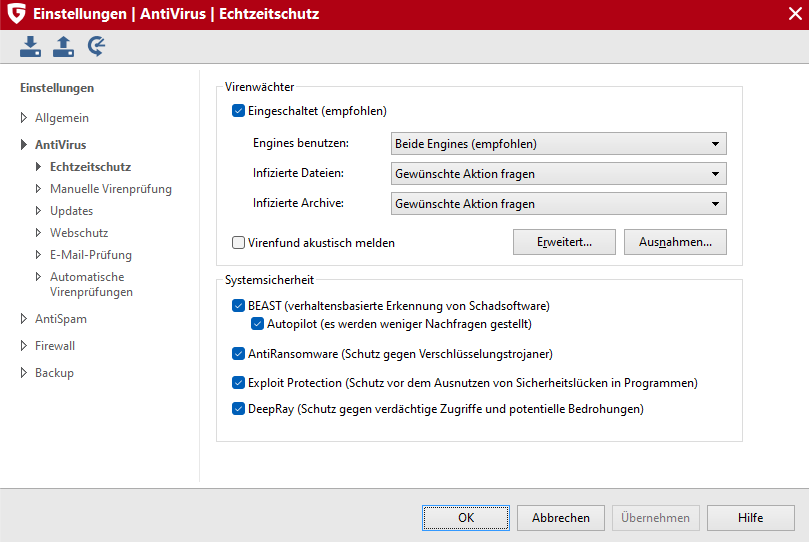Open the Firewall settings section
The height and width of the screenshot is (542, 809).
[55, 346]
